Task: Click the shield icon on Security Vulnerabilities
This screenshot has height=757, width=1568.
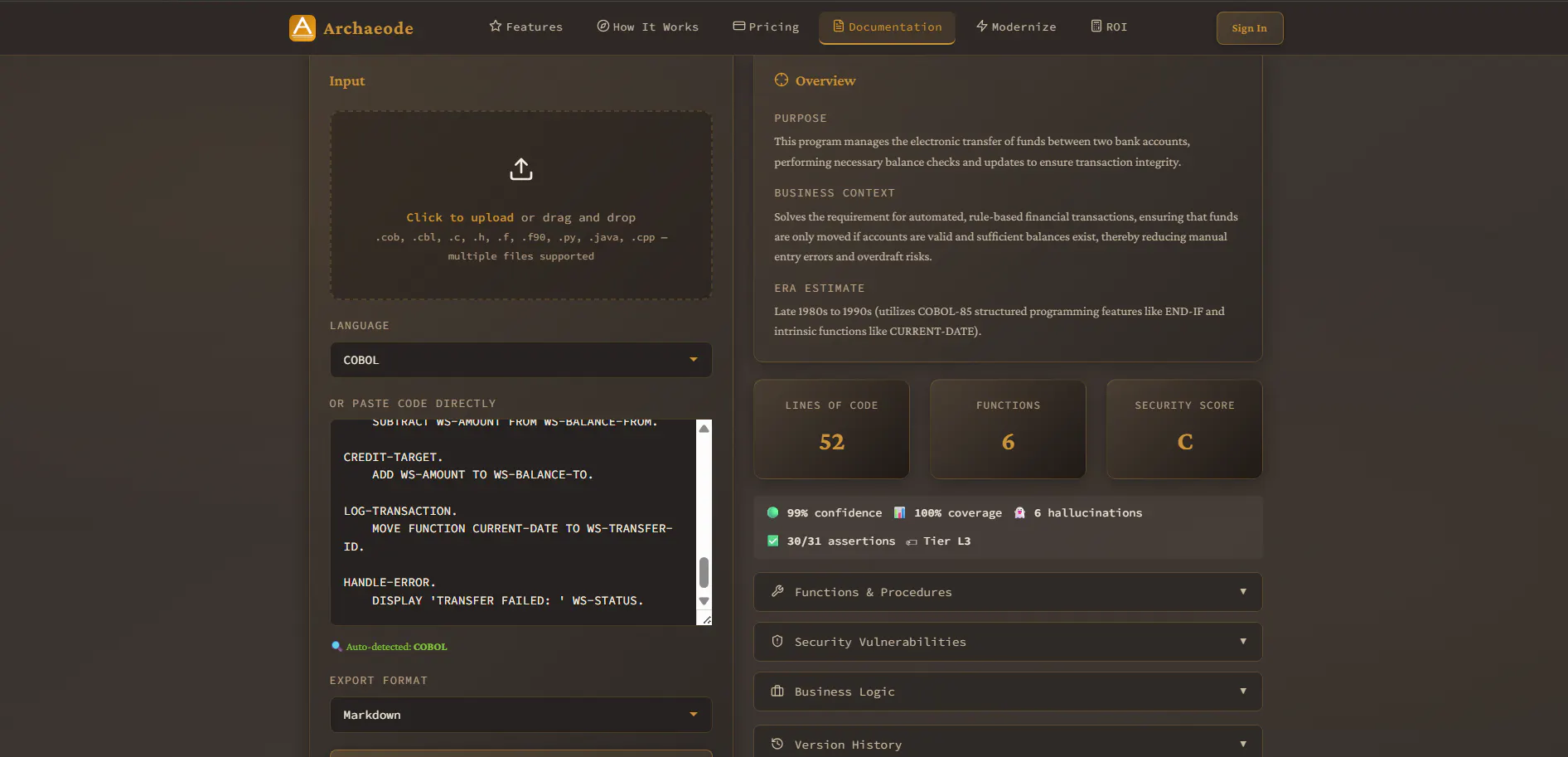Action: coord(777,641)
